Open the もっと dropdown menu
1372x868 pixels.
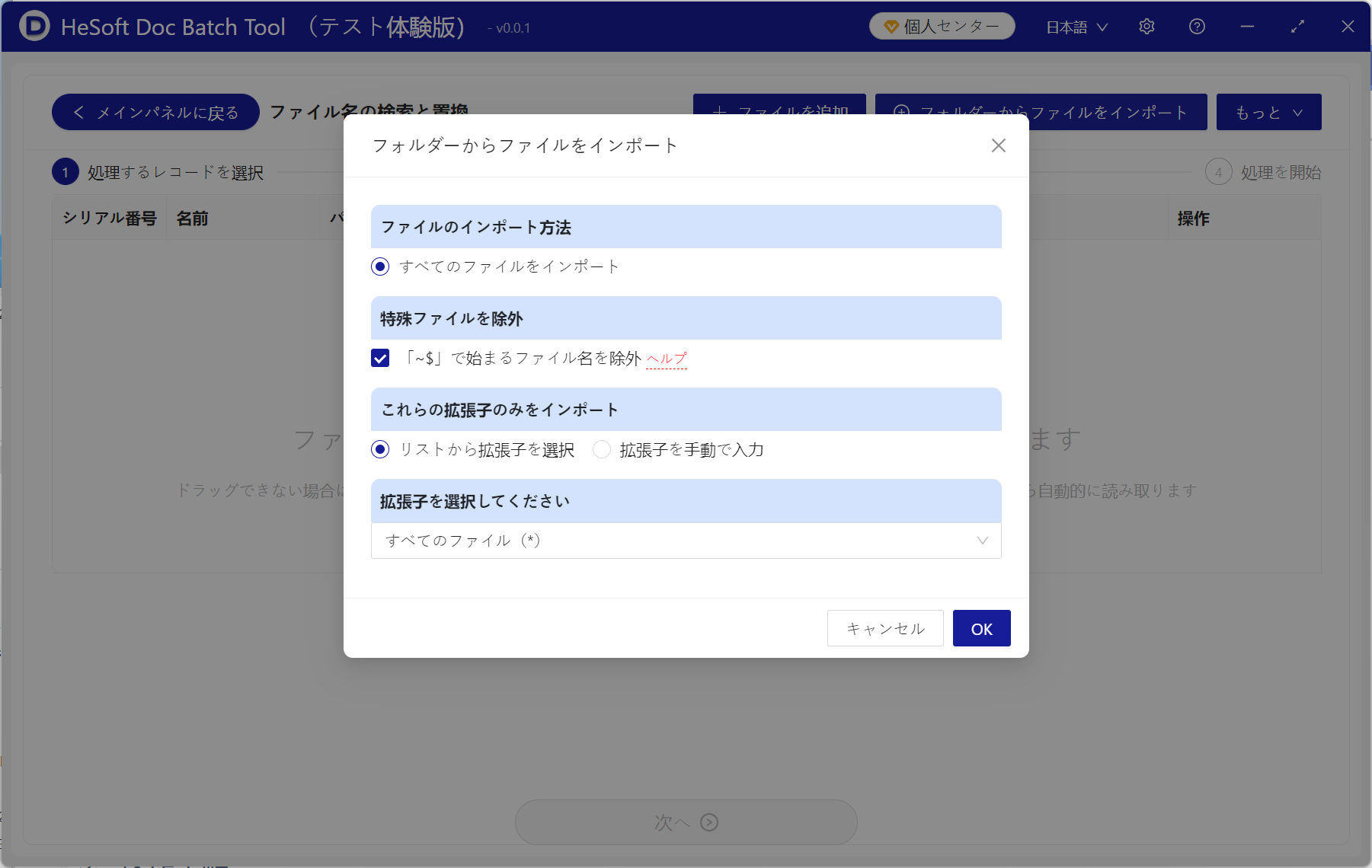click(x=1268, y=112)
